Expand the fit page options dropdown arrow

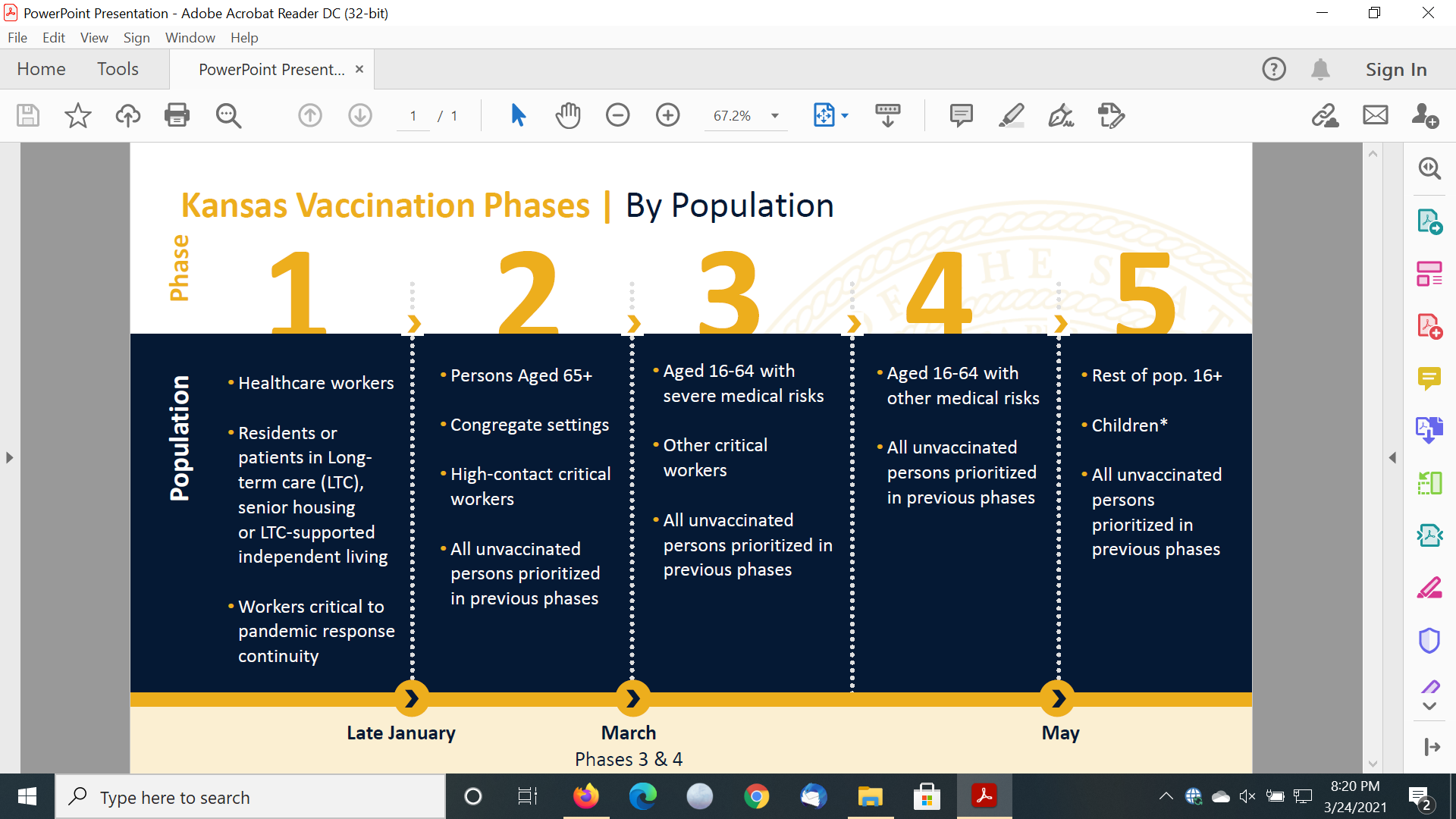845,116
